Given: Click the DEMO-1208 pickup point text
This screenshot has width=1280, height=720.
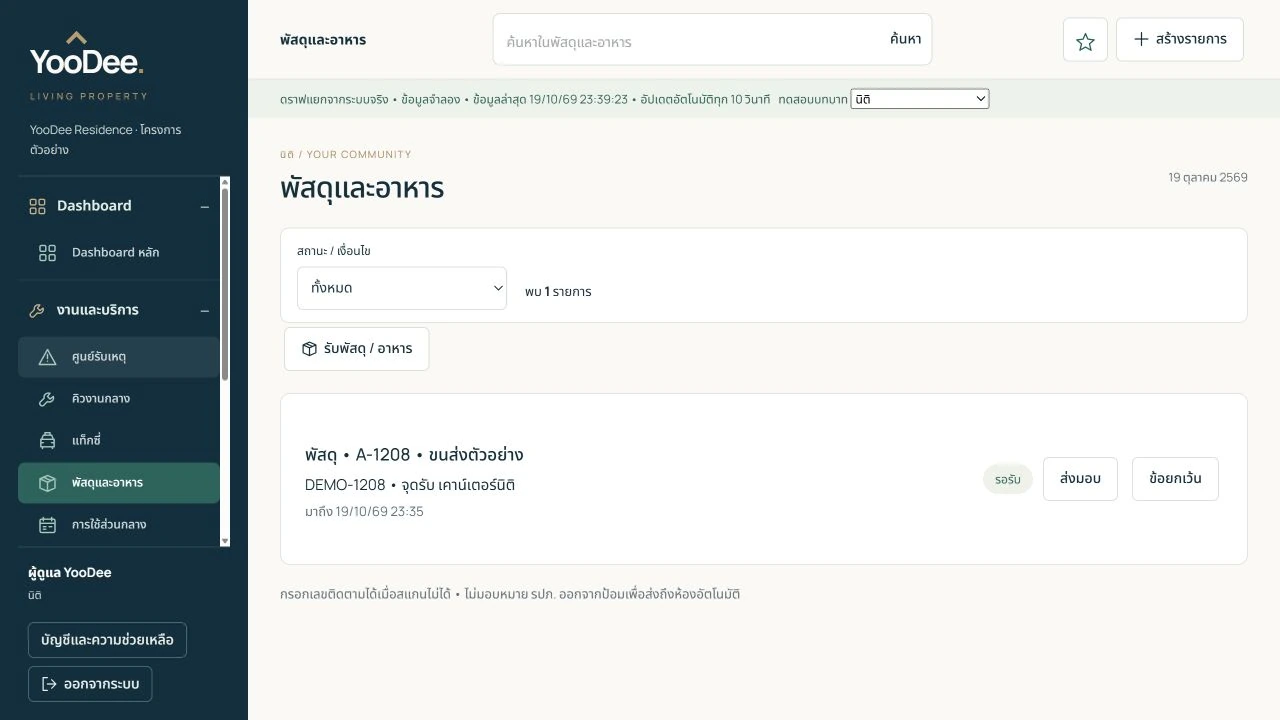Looking at the screenshot, I should (410, 485).
